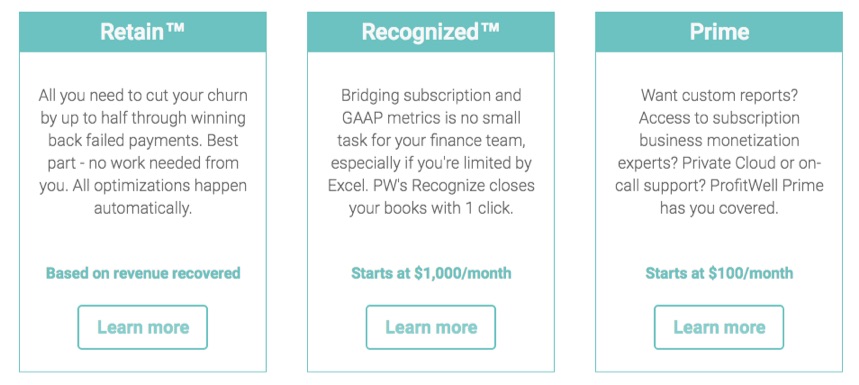Click 'Bridging subscription and' line

pyautogui.click(x=431, y=95)
